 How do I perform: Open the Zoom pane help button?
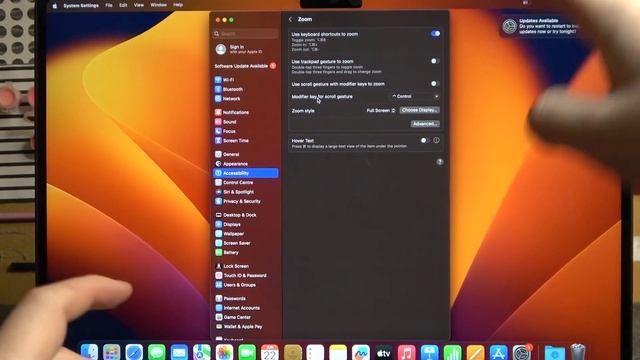click(440, 162)
